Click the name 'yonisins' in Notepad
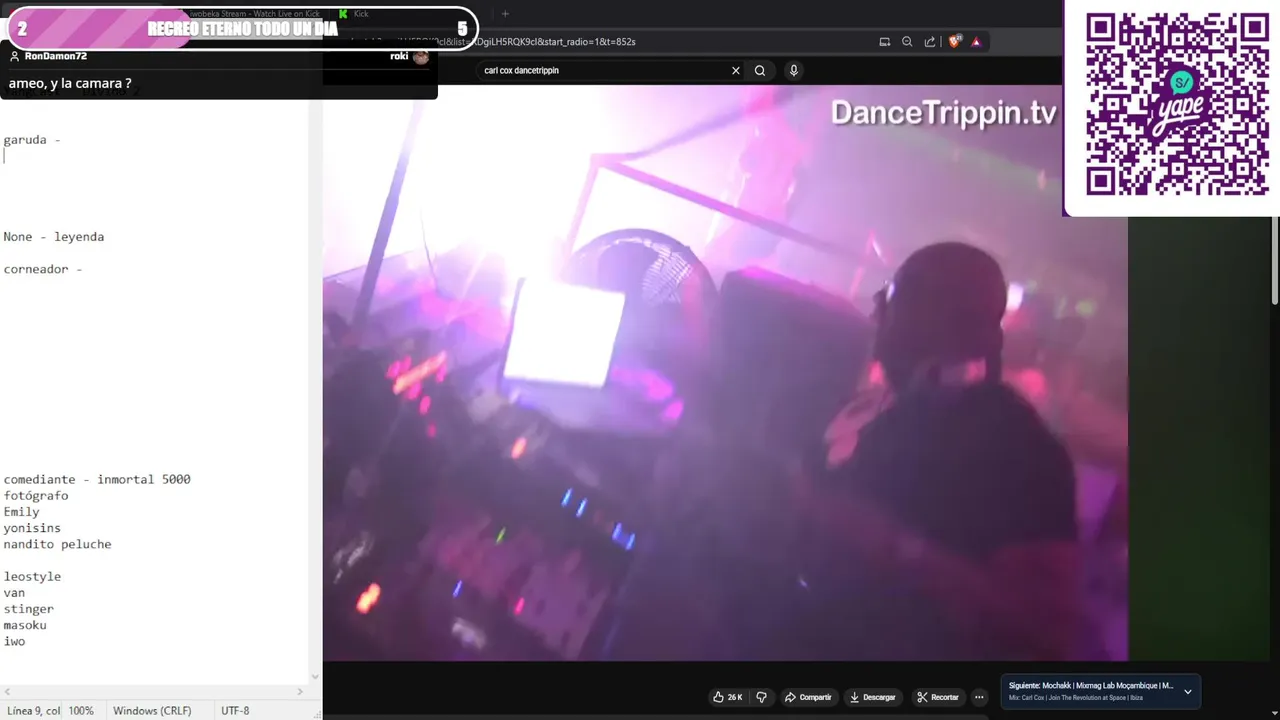 pos(32,528)
